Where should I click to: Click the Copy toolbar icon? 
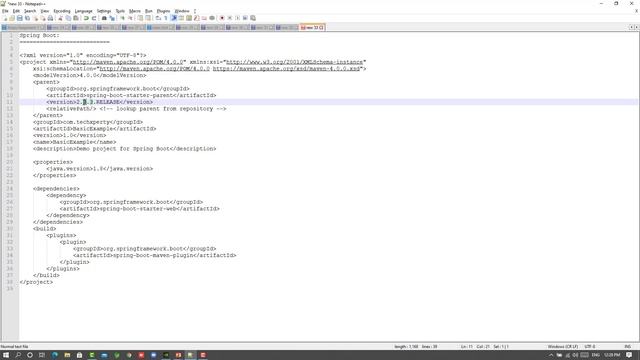pos(68,18)
